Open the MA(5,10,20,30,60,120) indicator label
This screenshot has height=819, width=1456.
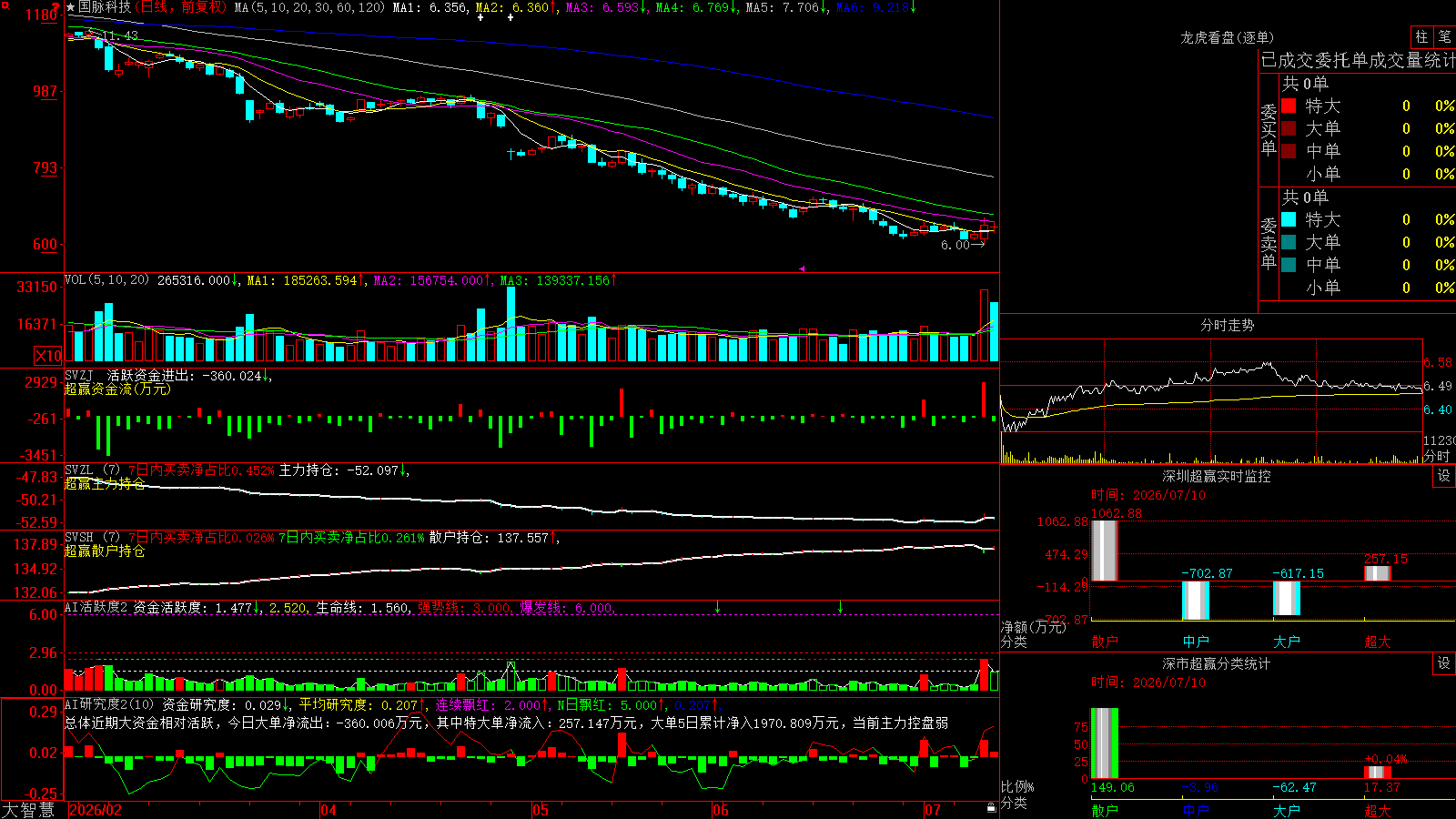(x=309, y=7)
